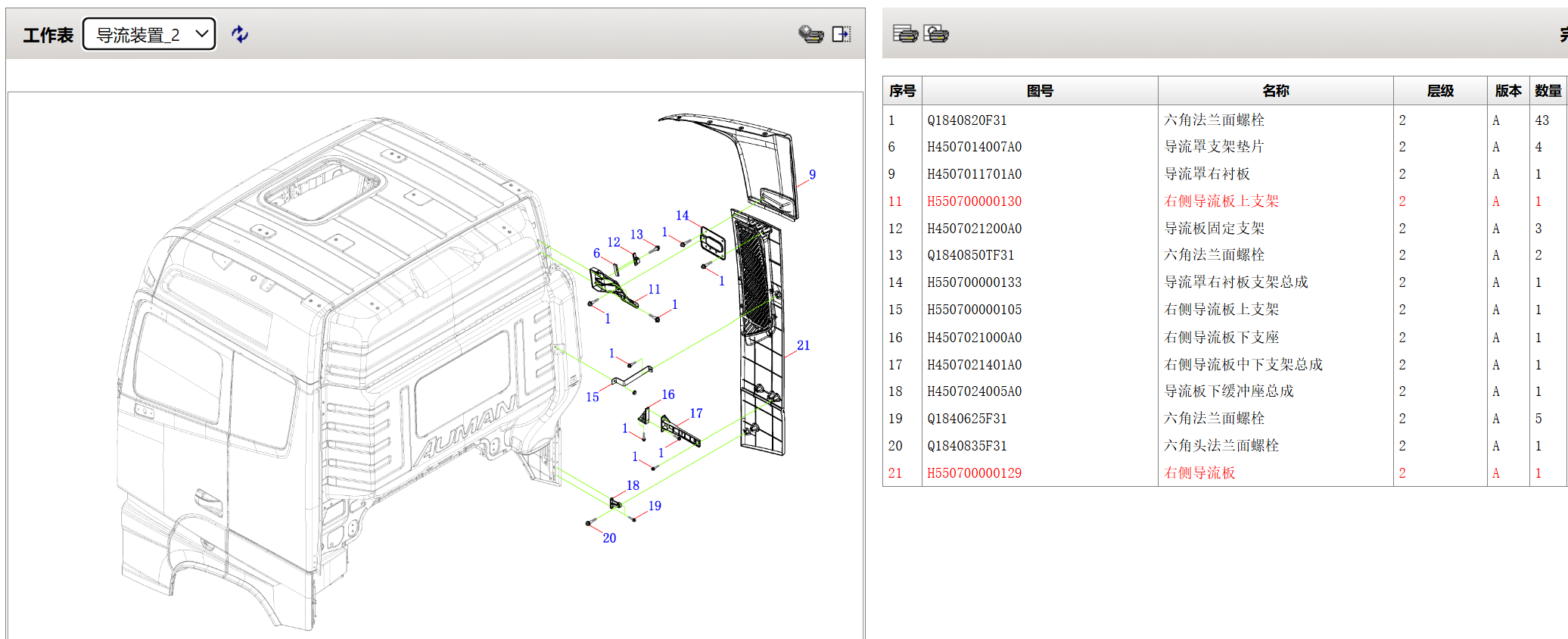Click callout number 14 in diagram

(x=682, y=216)
